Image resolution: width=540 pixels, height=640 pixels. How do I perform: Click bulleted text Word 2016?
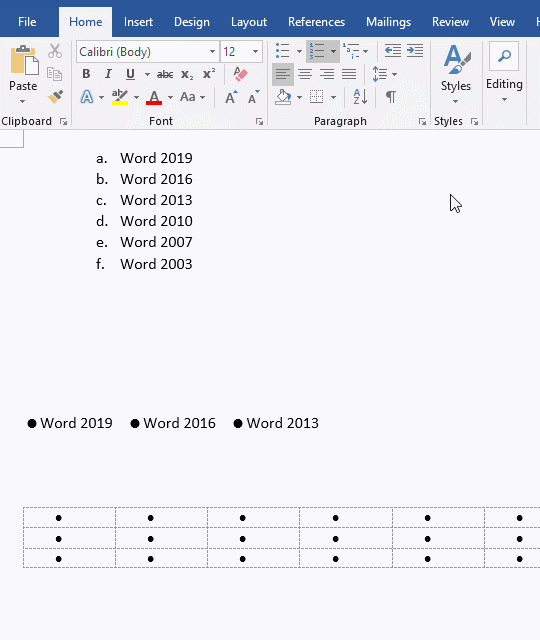point(180,423)
